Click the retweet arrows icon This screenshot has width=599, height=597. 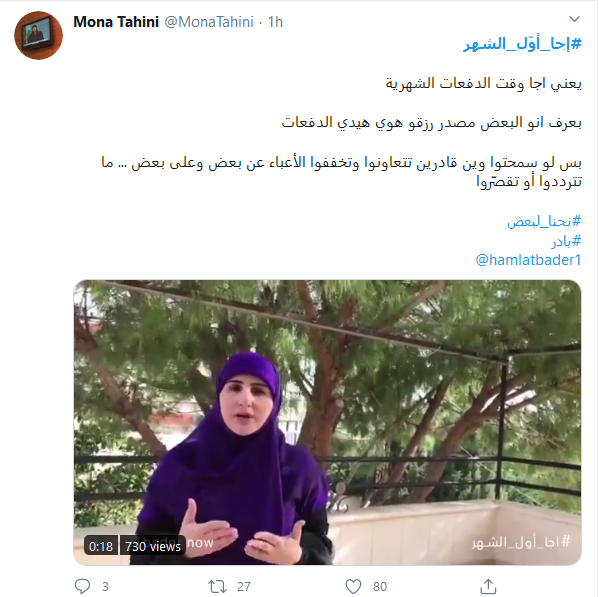pyautogui.click(x=217, y=586)
